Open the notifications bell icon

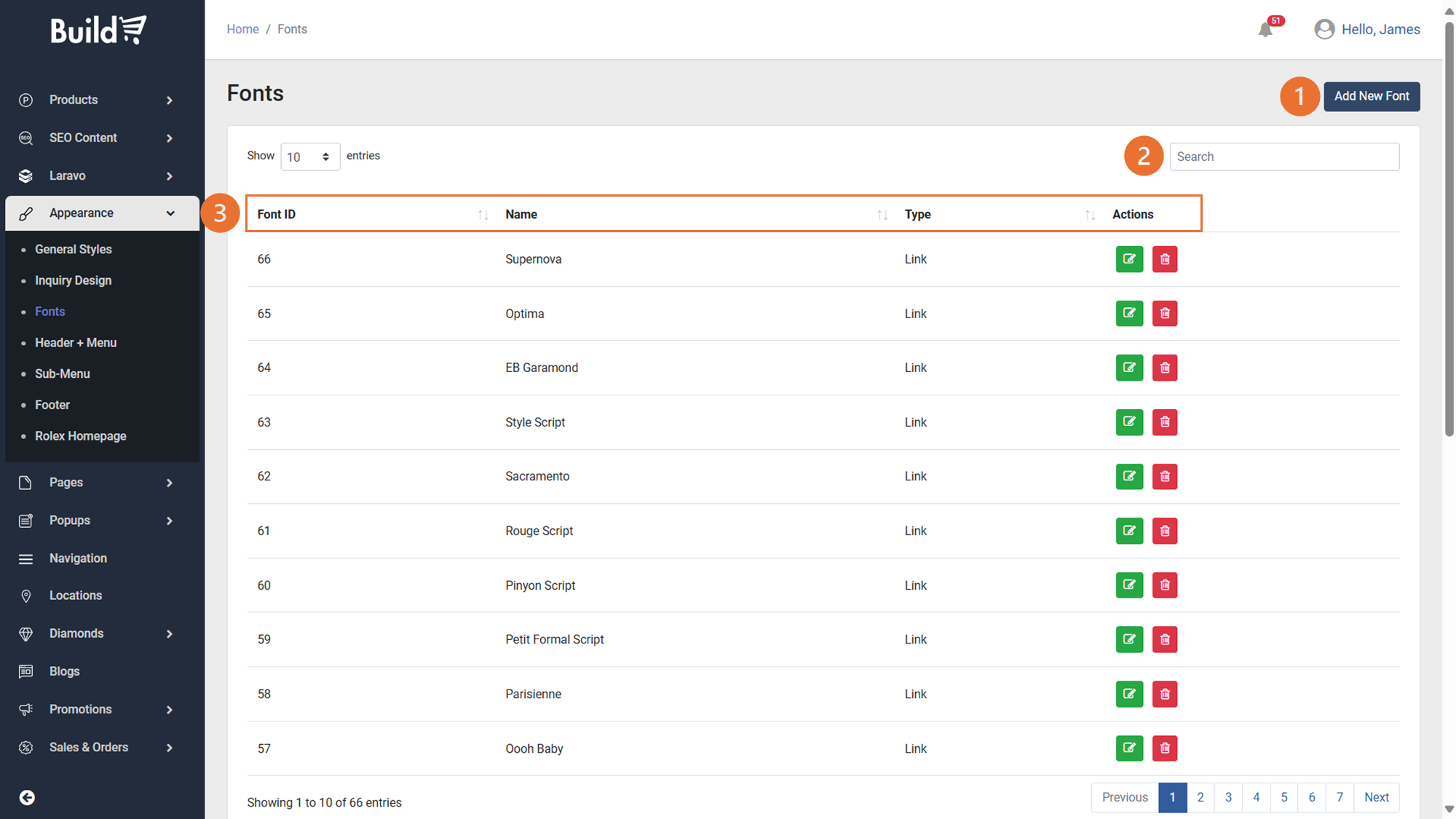[1265, 30]
